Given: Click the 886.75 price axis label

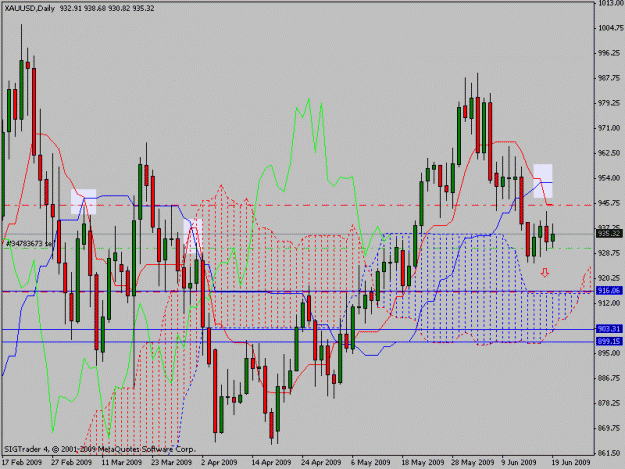Looking at the screenshot, I should (610, 378).
